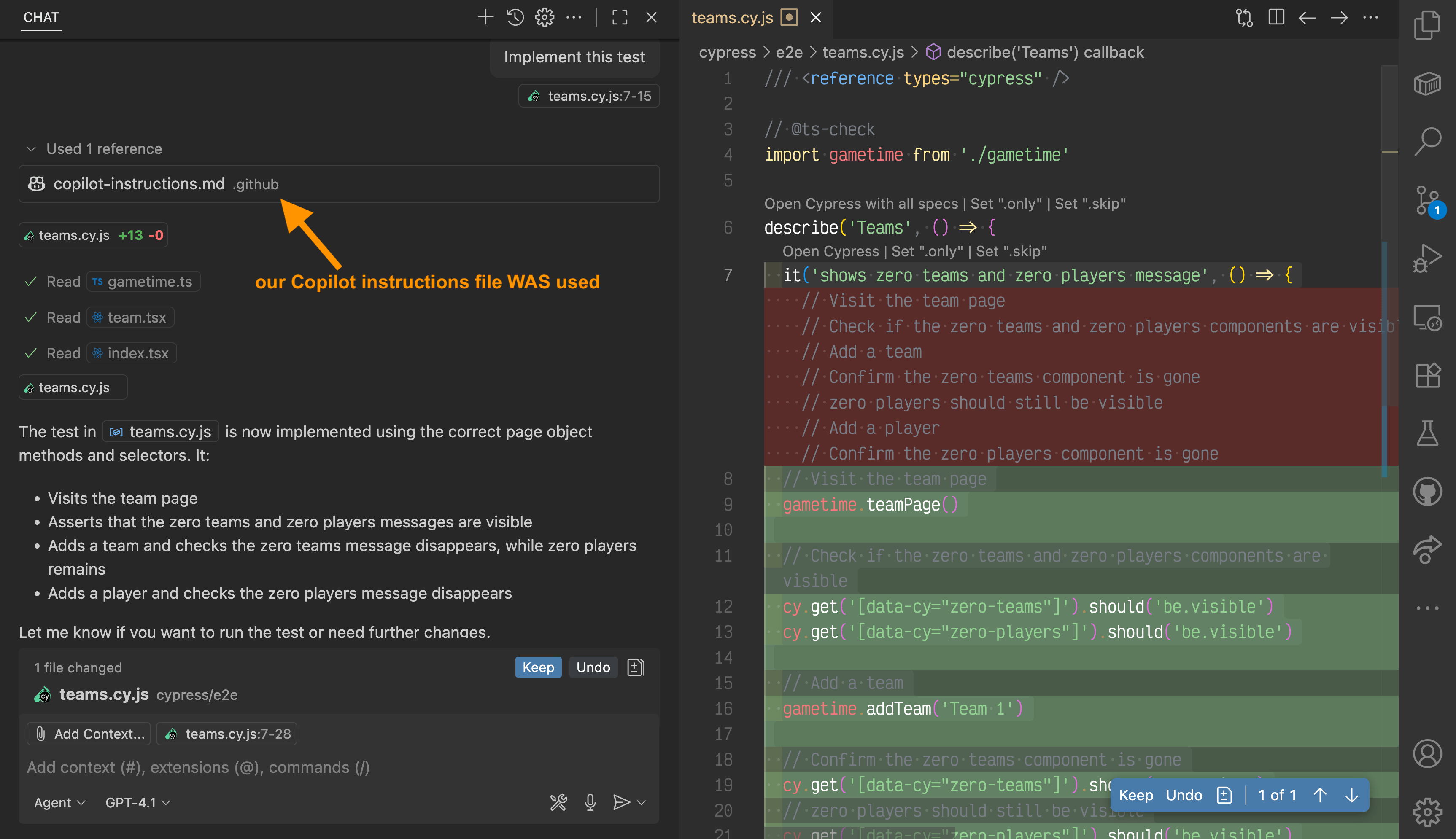The width and height of the screenshot is (1456, 839).
Task: Maximize the chat panel
Action: 620,17
